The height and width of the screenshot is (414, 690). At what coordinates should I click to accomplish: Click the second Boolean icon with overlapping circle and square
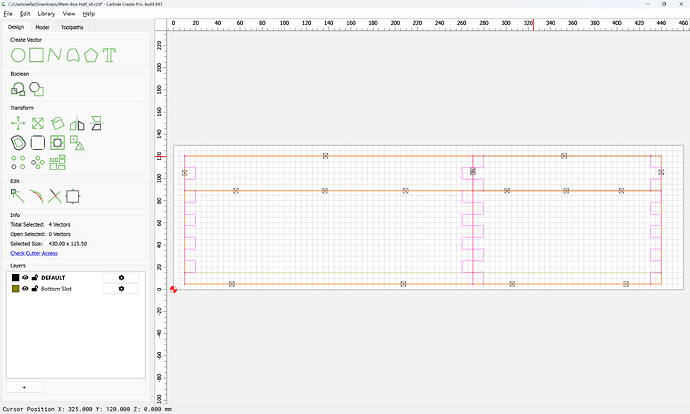pos(37,89)
